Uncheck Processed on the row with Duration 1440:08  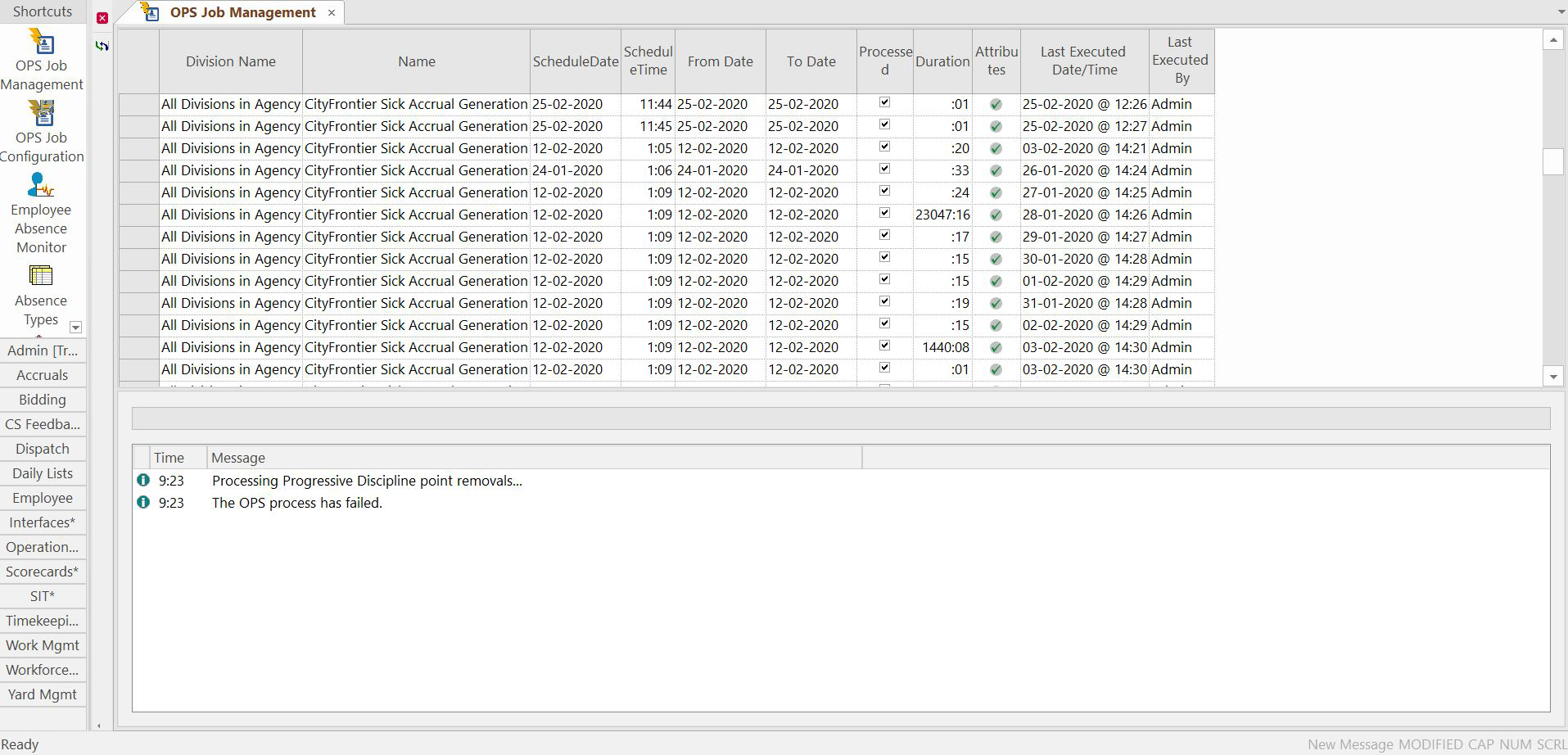pos(885,346)
